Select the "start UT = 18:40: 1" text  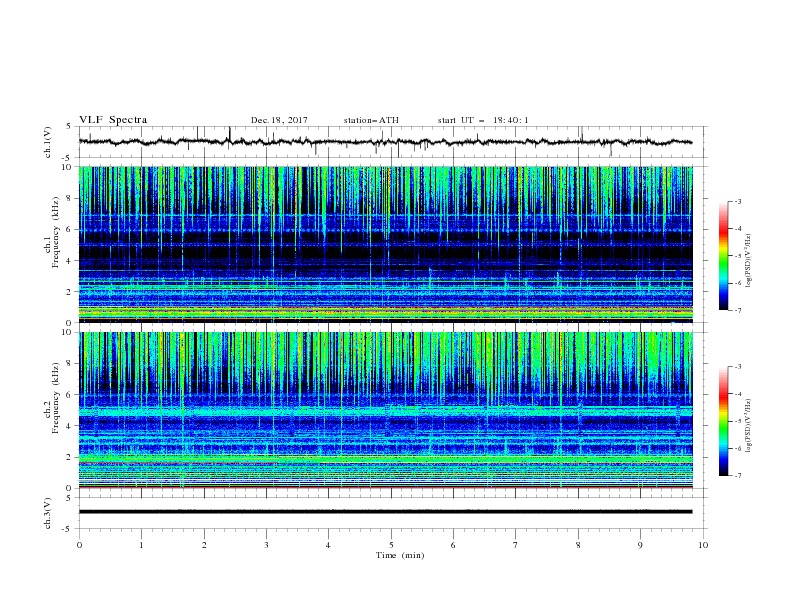pyautogui.click(x=483, y=120)
